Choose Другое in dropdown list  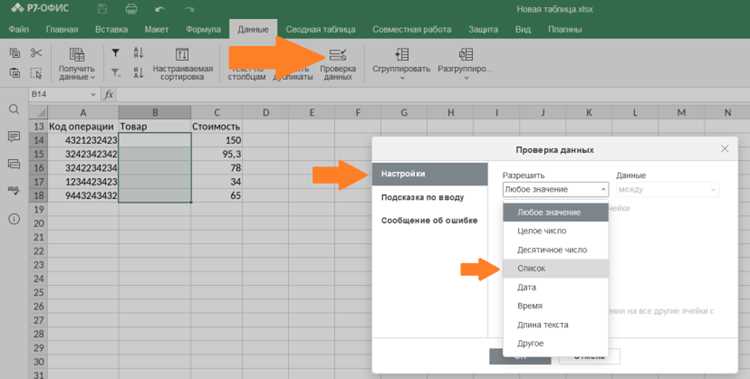pos(555,343)
